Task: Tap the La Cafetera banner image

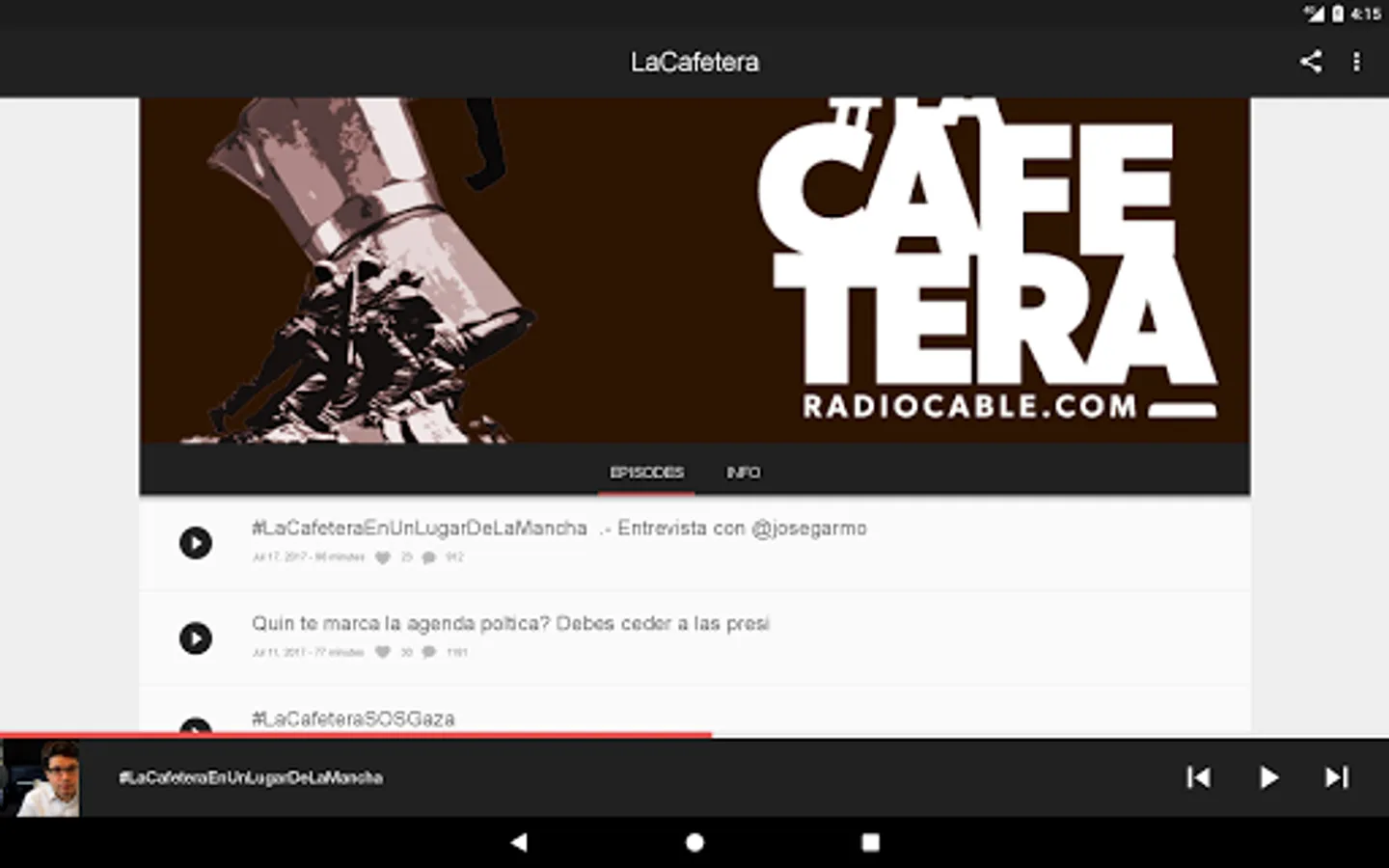Action: pos(694,270)
